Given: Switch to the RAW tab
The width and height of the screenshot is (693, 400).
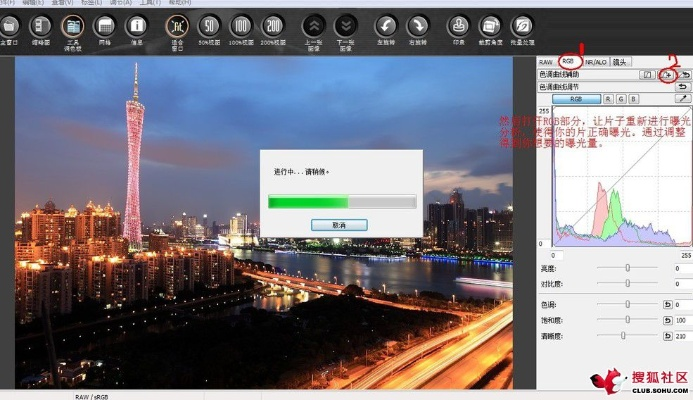Looking at the screenshot, I should [x=546, y=62].
